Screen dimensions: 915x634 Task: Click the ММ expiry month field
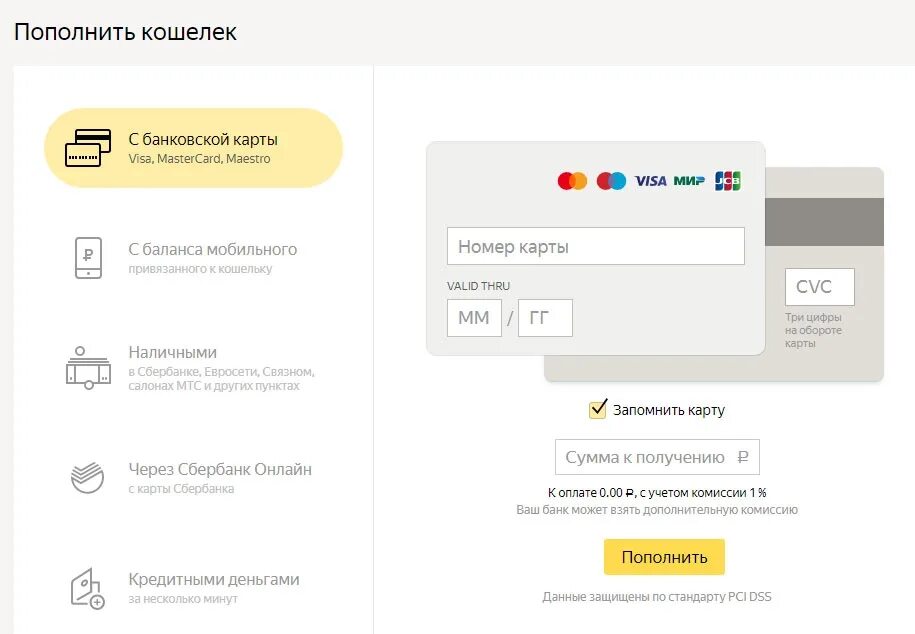click(474, 318)
